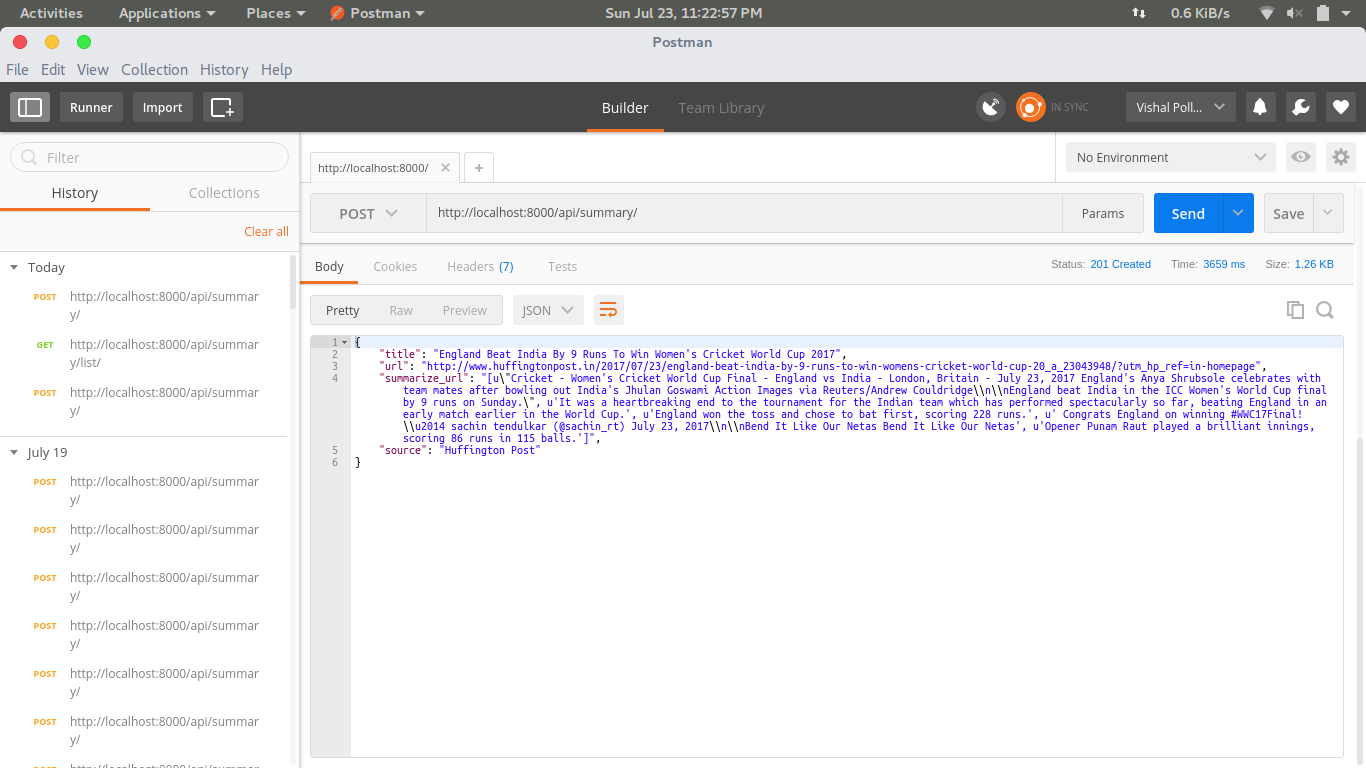Click the Save button

coord(1288,213)
